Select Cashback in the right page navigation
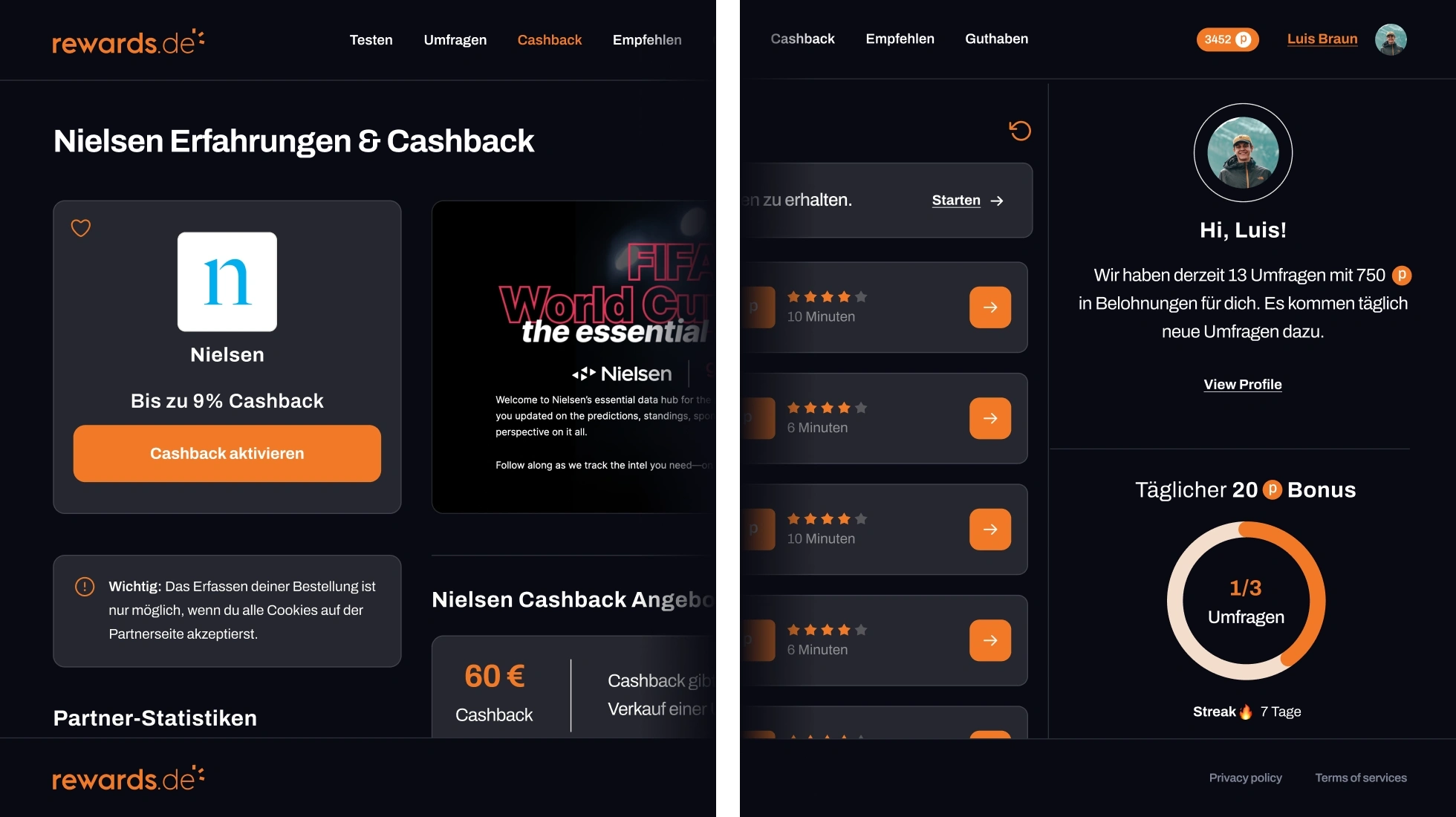 click(x=802, y=39)
